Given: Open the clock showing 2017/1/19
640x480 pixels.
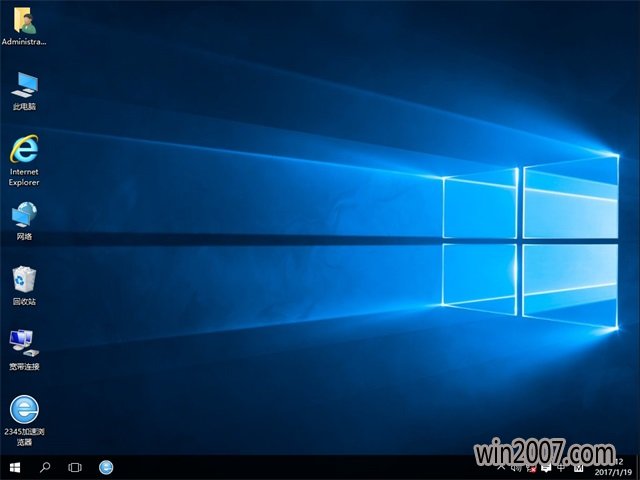Looking at the screenshot, I should point(613,468).
